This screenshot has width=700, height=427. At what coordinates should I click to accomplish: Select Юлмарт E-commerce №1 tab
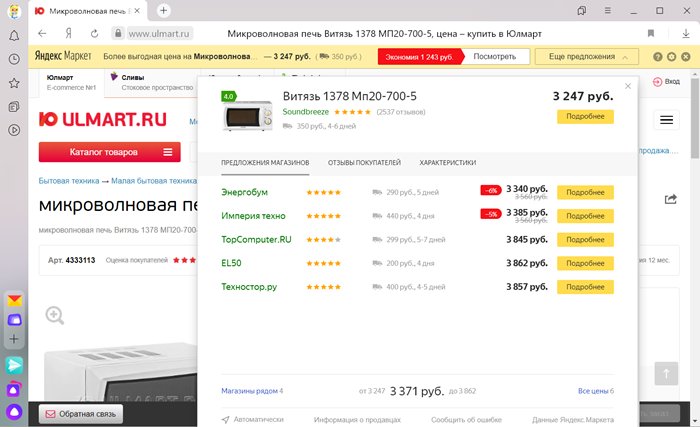[x=71, y=83]
